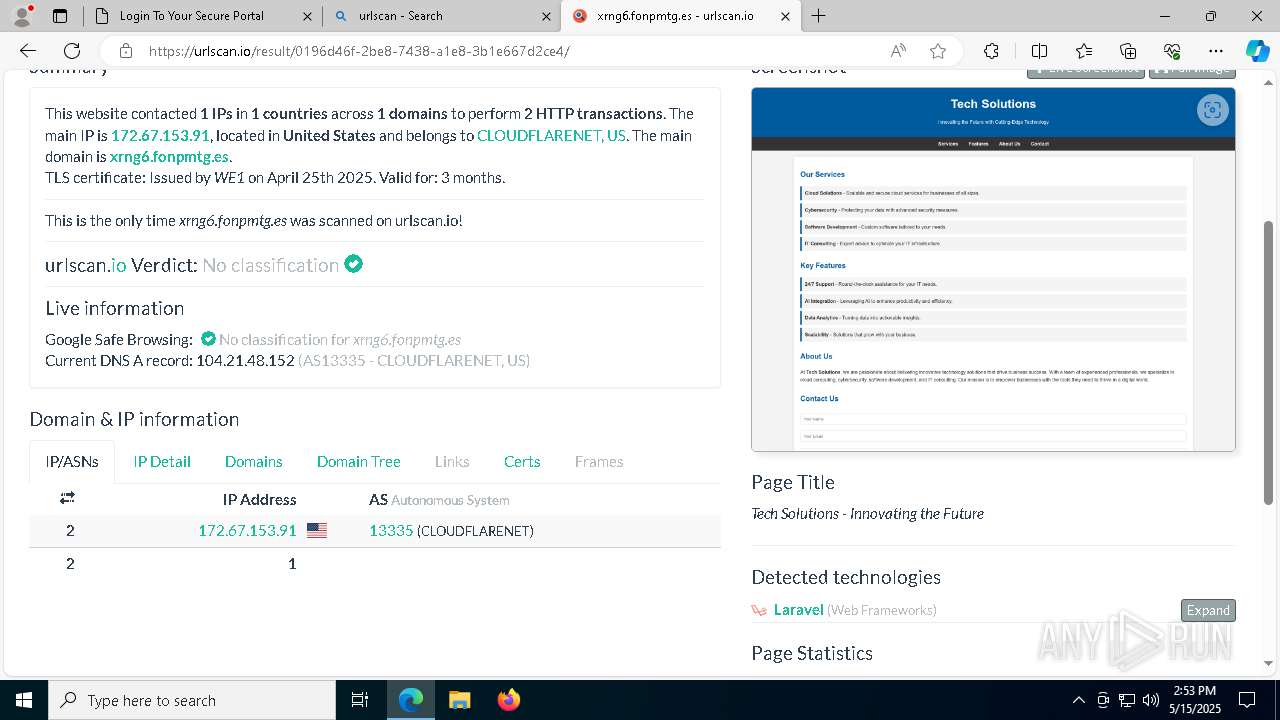
Task: Toggle split screen view
Action: click(1039, 51)
